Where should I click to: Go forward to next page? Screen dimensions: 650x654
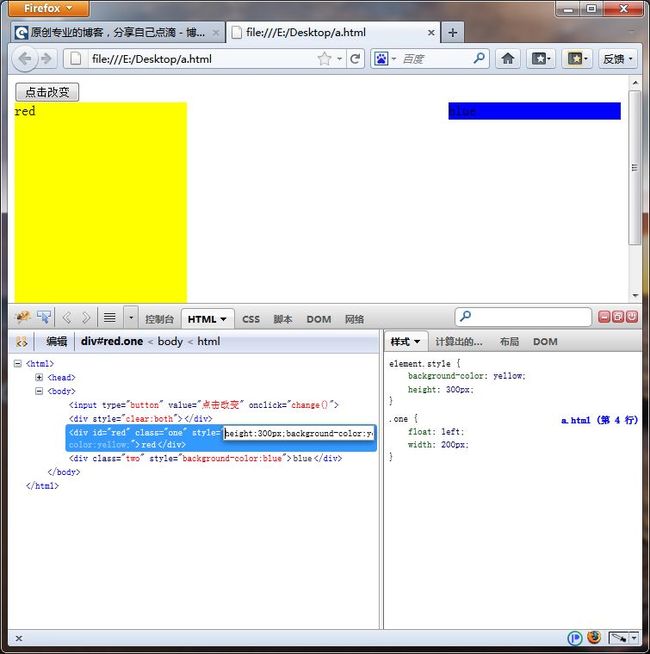(x=47, y=59)
